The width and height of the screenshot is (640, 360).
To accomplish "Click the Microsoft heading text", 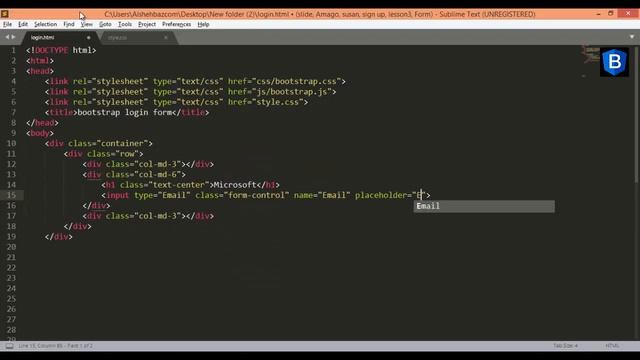I will 235,185.
